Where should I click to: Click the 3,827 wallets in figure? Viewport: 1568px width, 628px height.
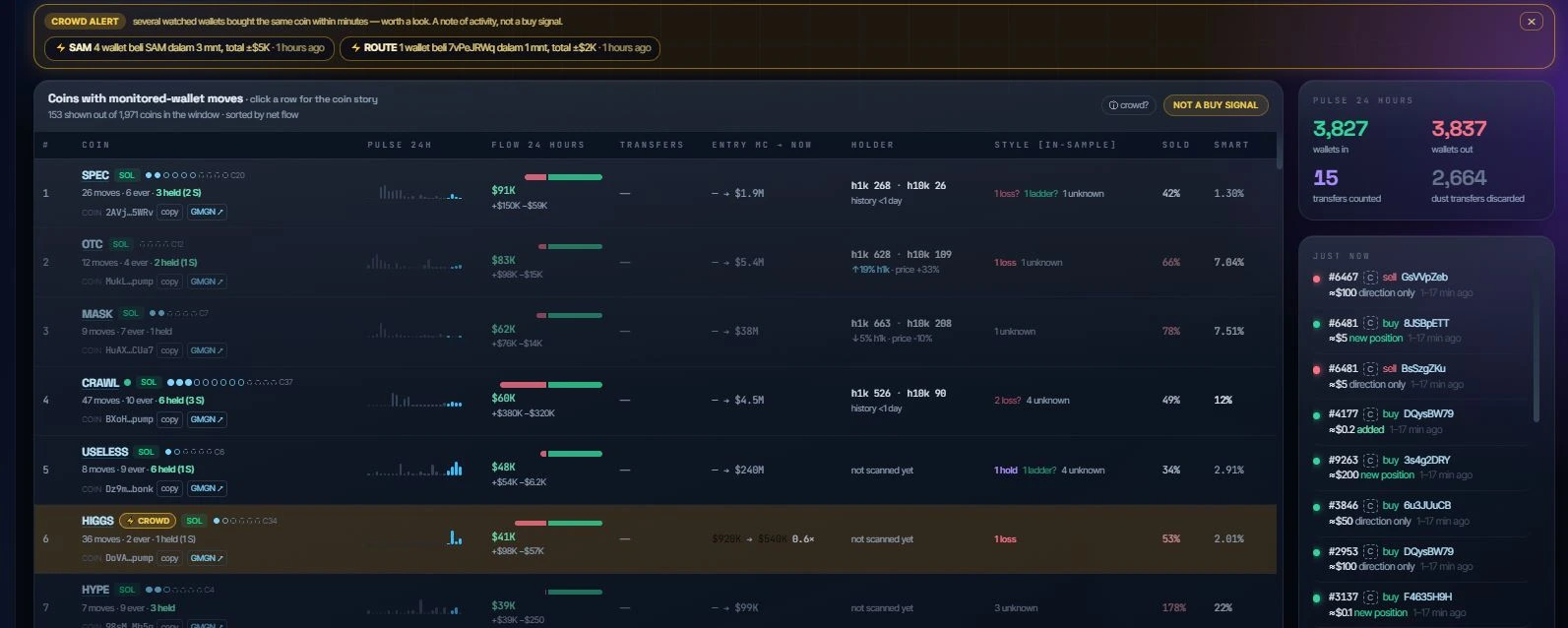click(1341, 129)
